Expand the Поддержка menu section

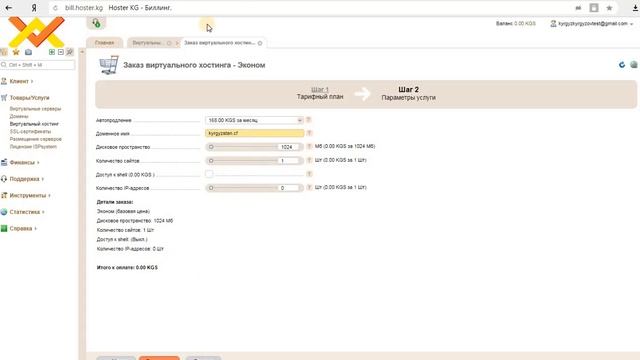click(x=24, y=179)
